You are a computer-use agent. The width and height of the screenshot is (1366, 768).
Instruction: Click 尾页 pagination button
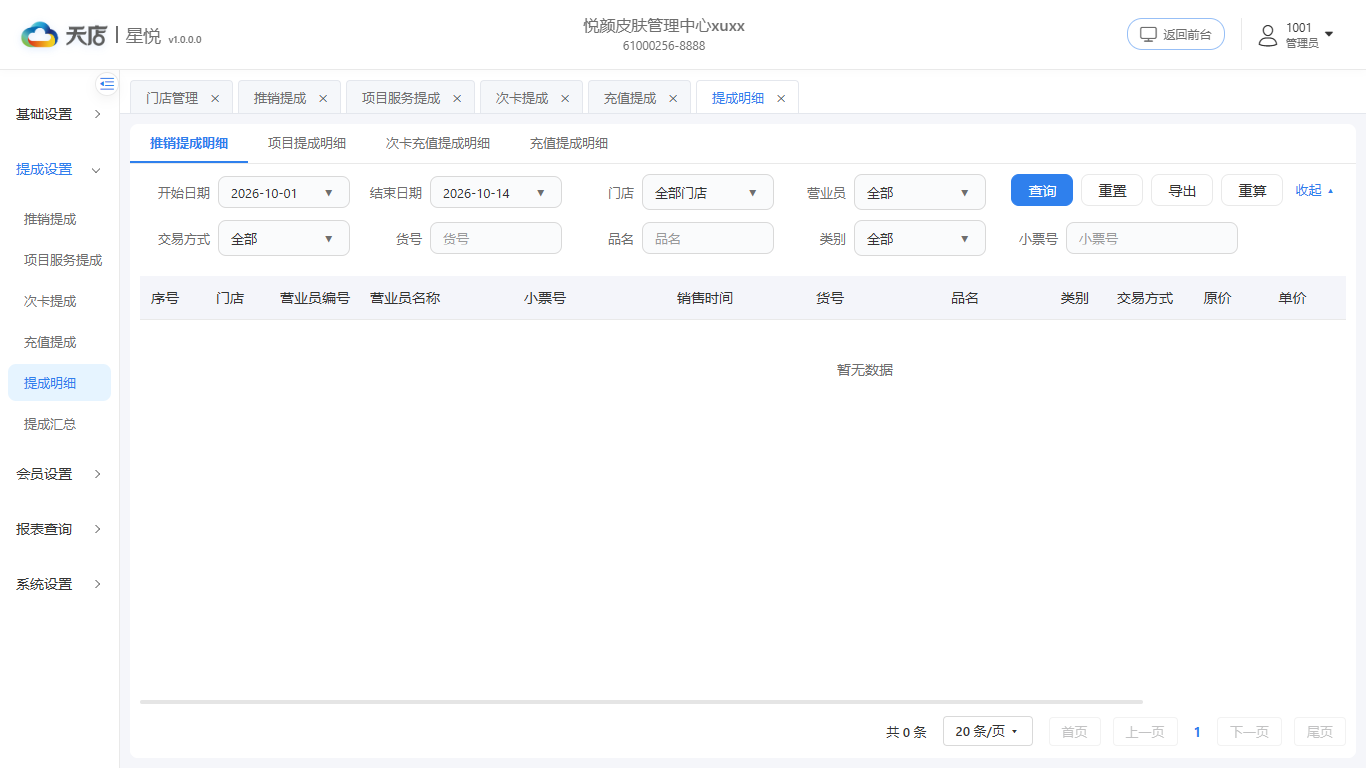pos(1320,732)
